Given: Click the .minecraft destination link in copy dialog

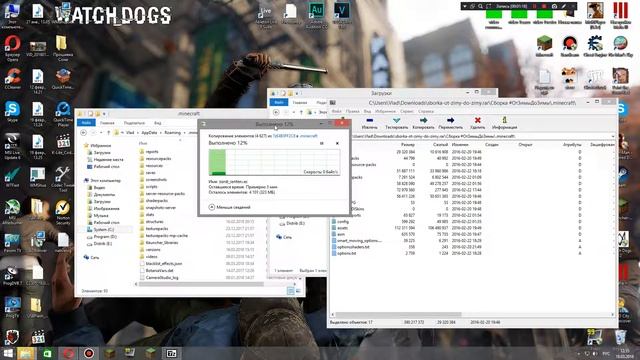Looking at the screenshot, I should click(309, 136).
